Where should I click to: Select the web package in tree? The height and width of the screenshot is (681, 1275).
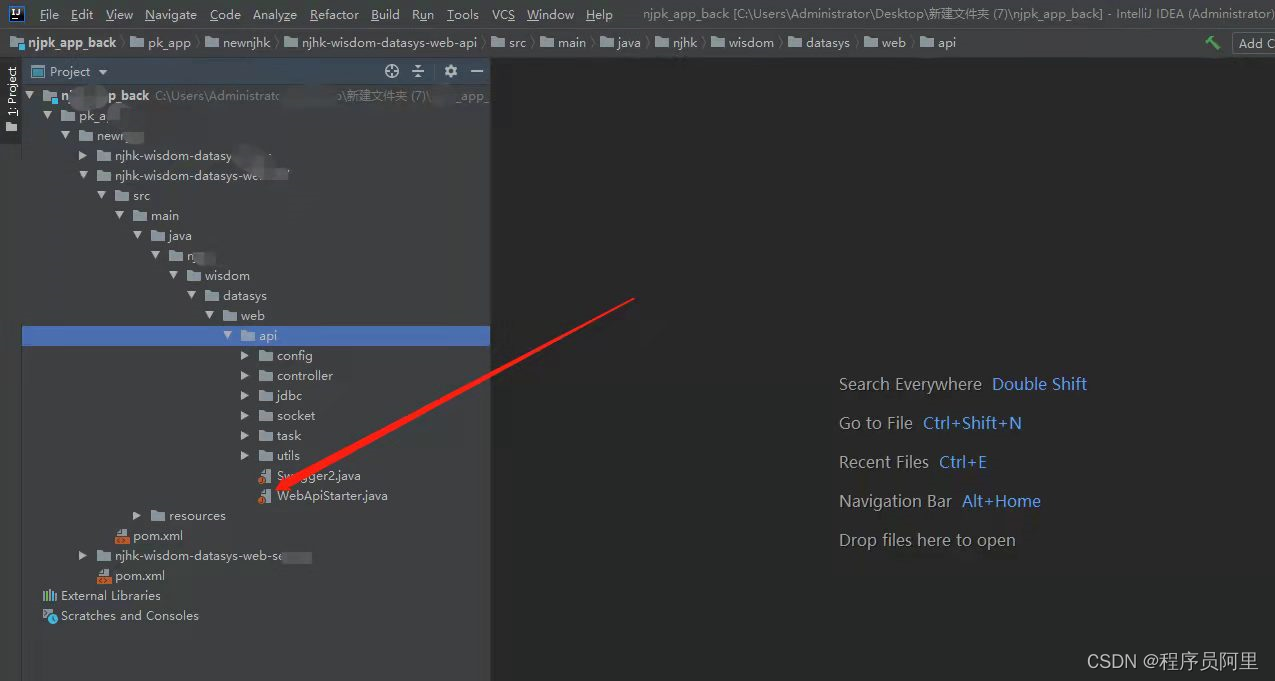253,316
